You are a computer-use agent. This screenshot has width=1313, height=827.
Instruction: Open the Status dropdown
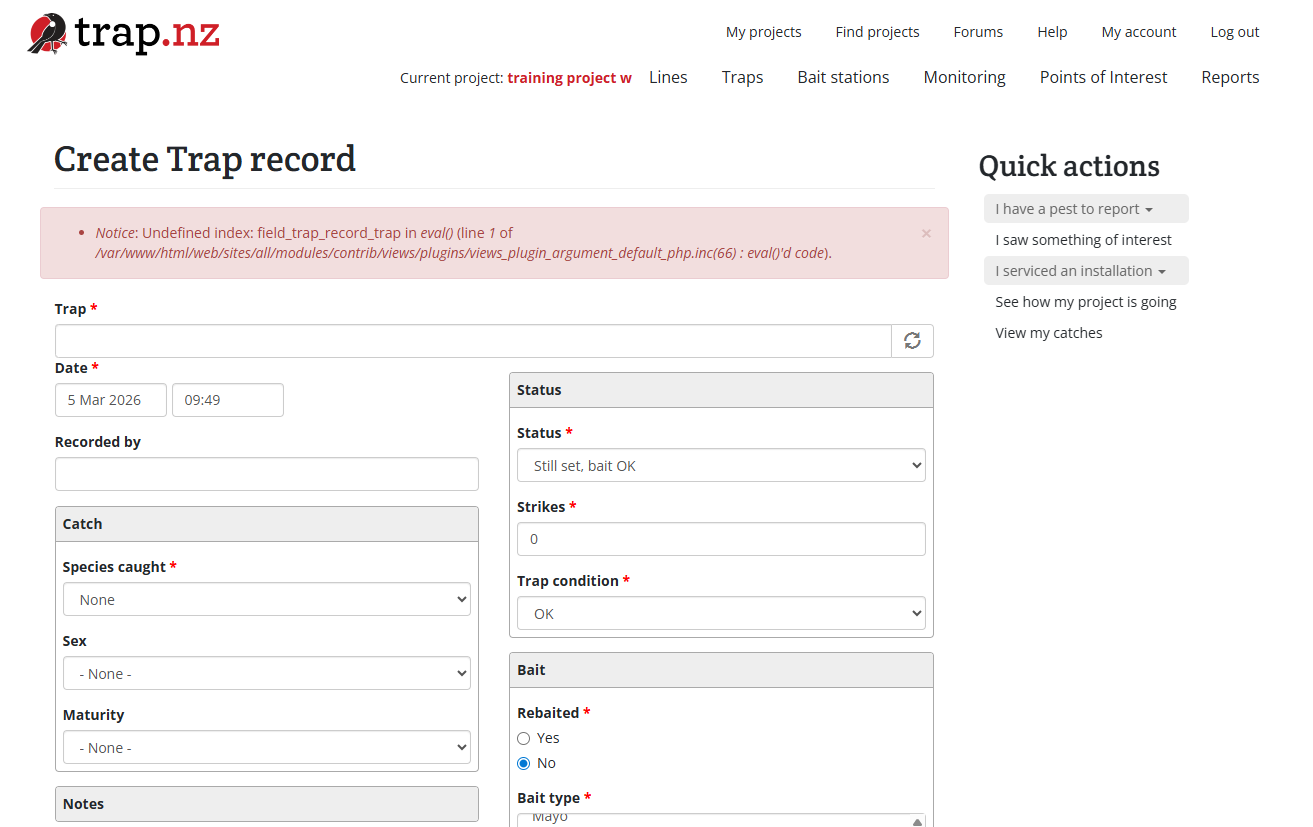tap(720, 466)
